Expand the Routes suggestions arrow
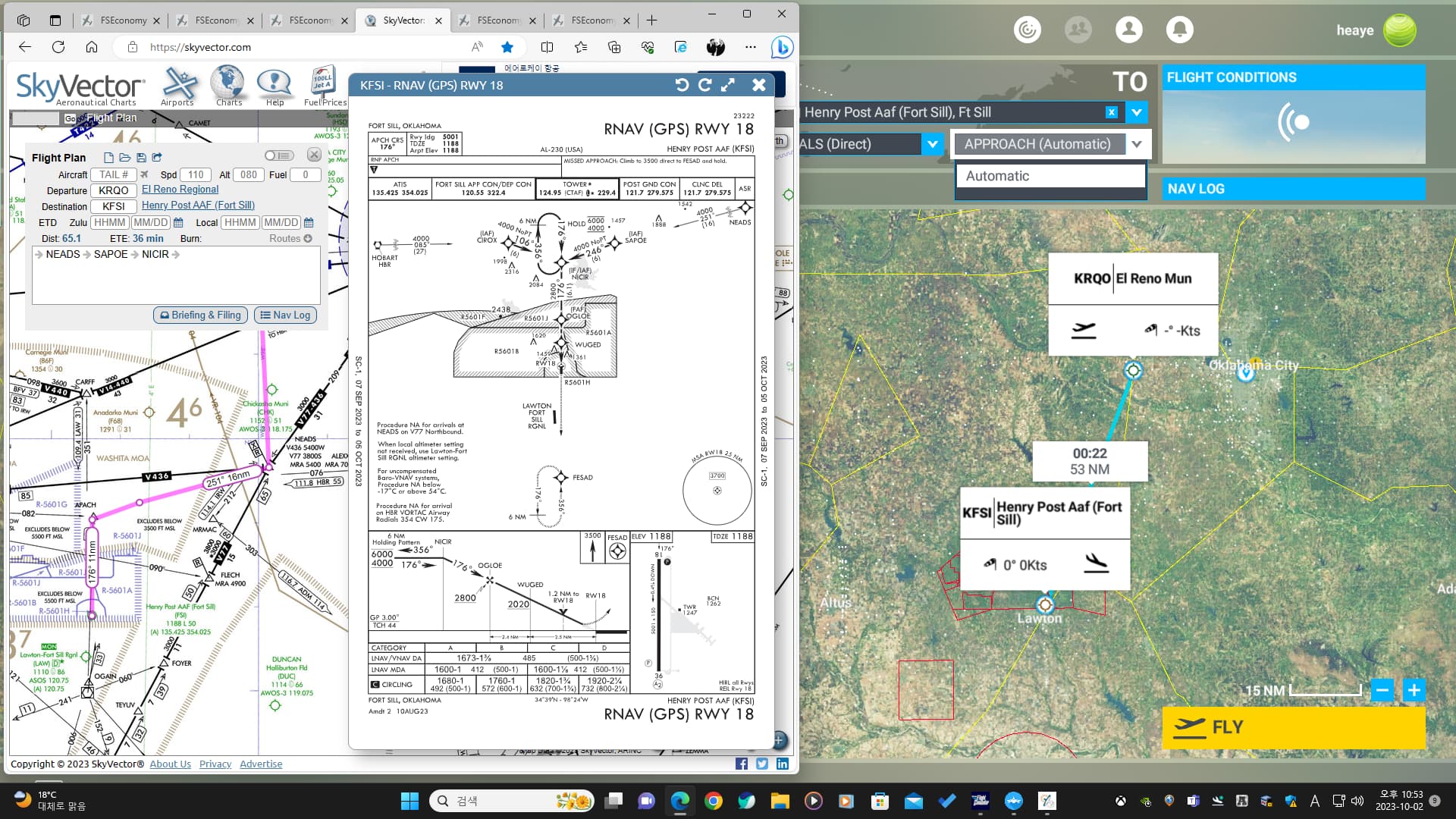 (308, 238)
